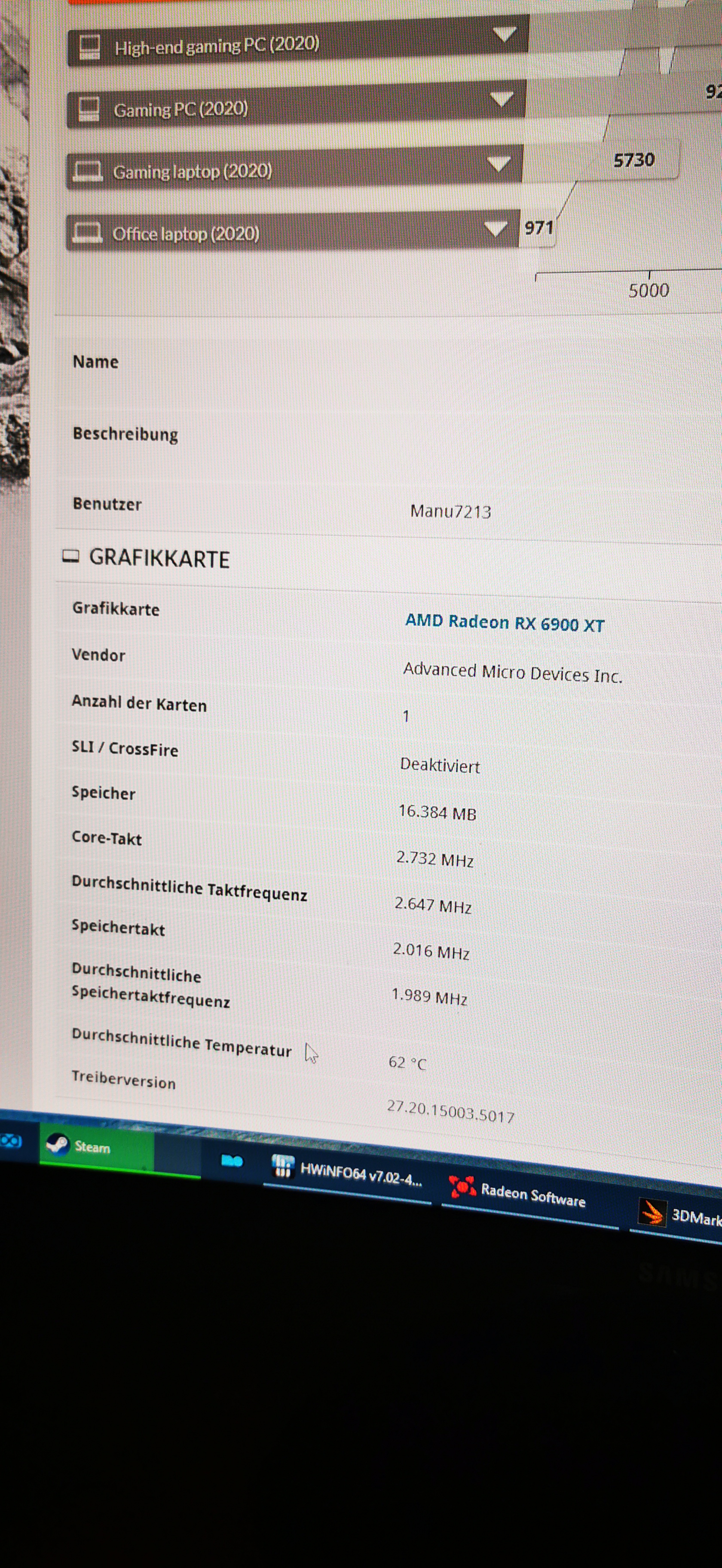The width and height of the screenshot is (722, 1568).
Task: Click the Gaming laptop icon
Action: pyautogui.click(x=88, y=171)
